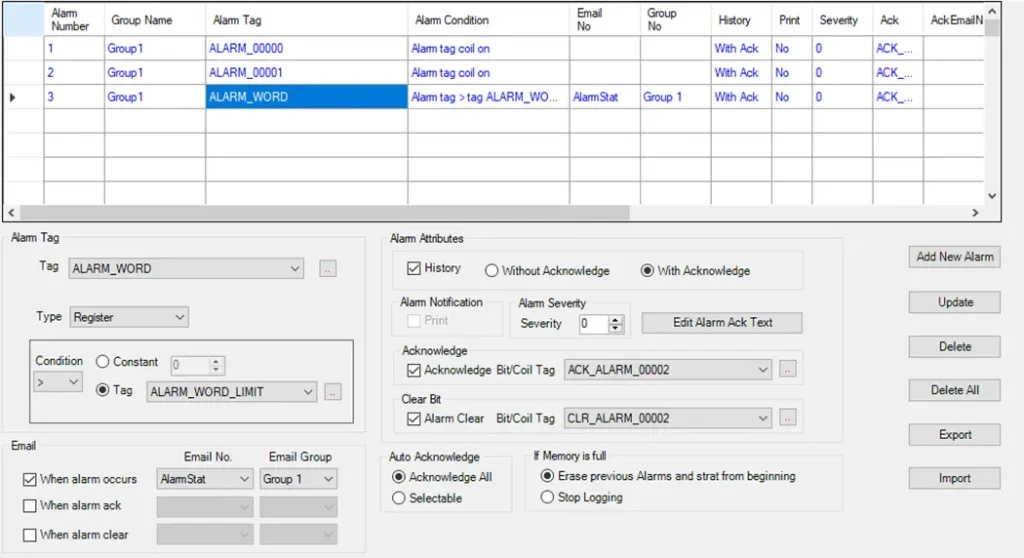Image resolution: width=1024 pixels, height=558 pixels.
Task: Select the ALARM_00001 tag cell
Action: coord(306,73)
